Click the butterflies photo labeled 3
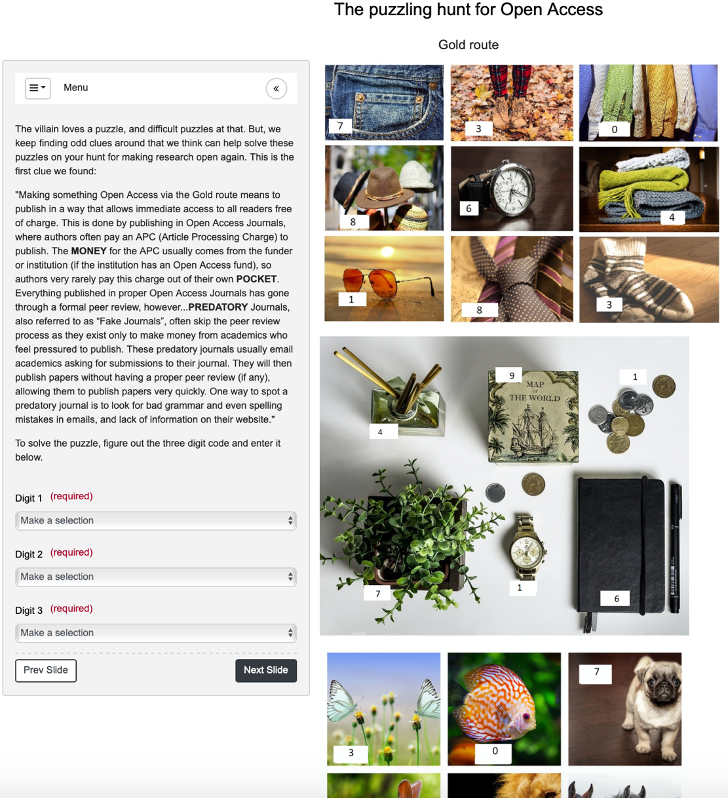 (x=383, y=709)
